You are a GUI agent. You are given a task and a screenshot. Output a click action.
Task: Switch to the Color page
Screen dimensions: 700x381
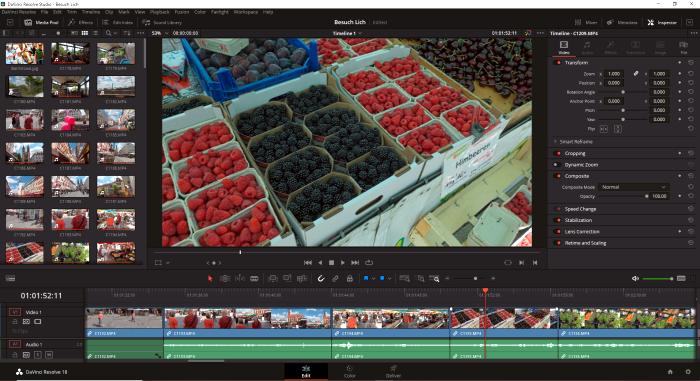click(350, 371)
